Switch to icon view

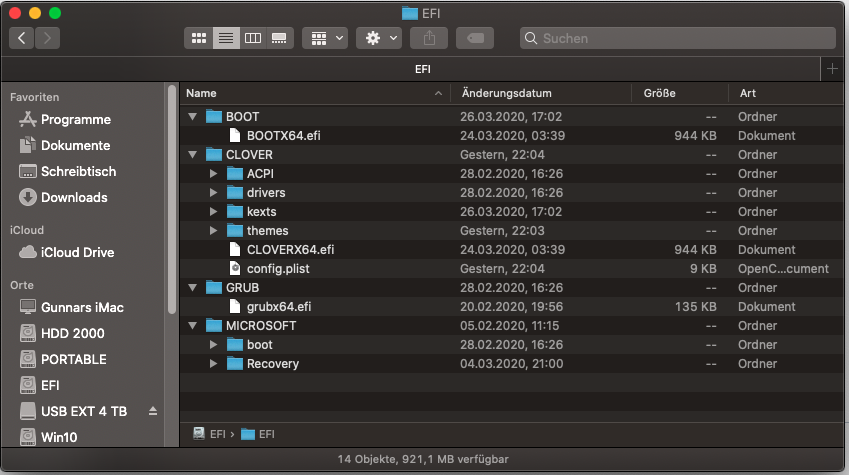pos(199,38)
